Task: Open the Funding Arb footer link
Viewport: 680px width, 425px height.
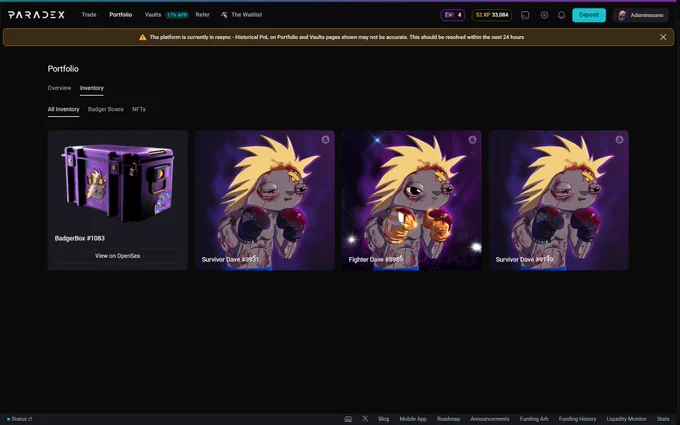Action: [x=534, y=419]
